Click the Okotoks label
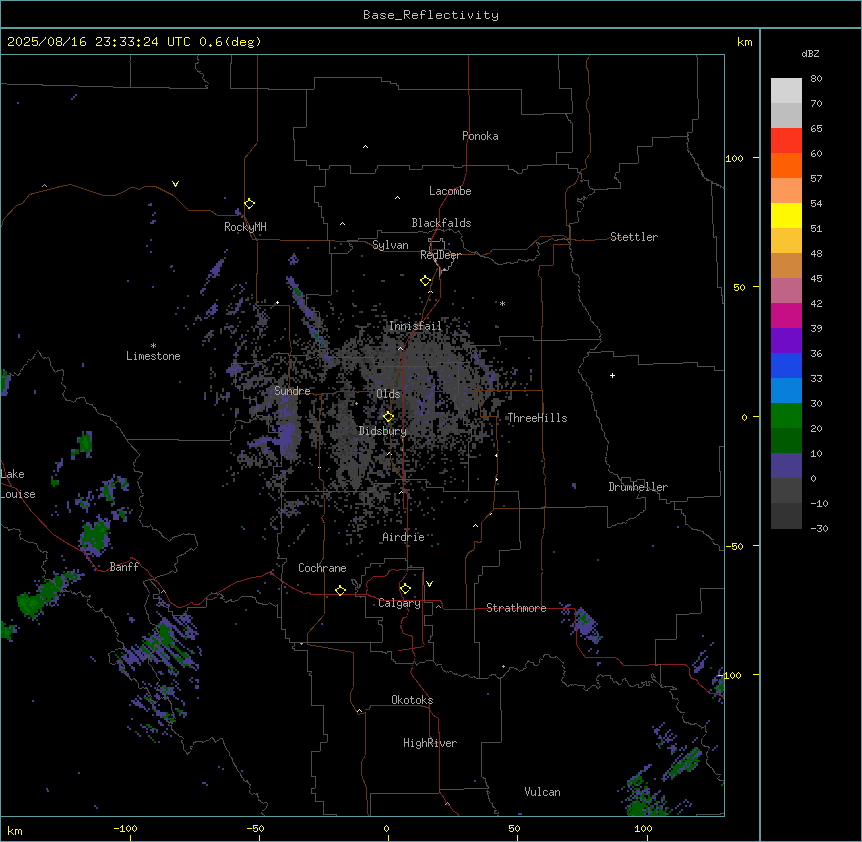This screenshot has height=842, width=862. [x=412, y=700]
